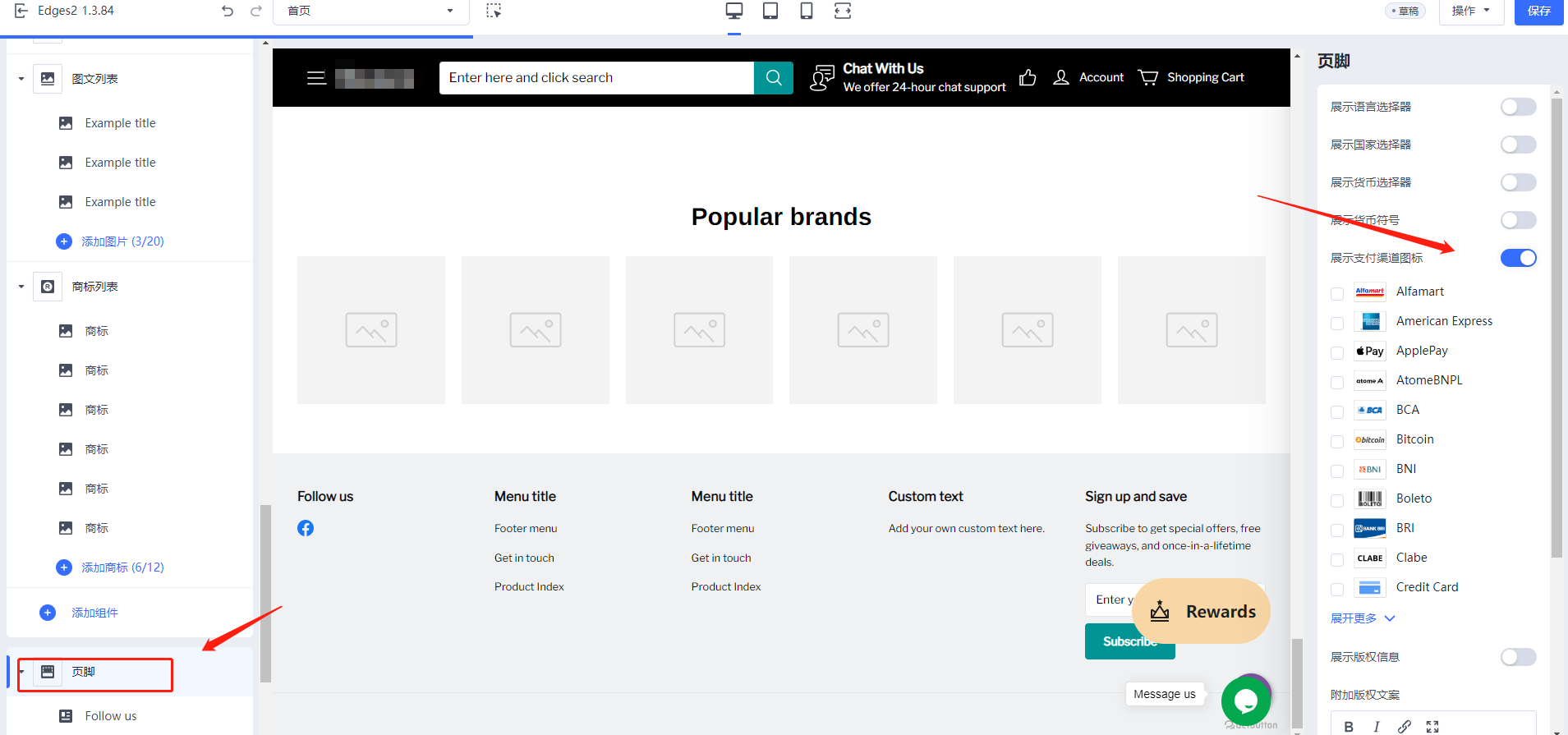The image size is (1568, 735).
Task: Open the 首页 page dropdown
Action: click(x=370, y=11)
